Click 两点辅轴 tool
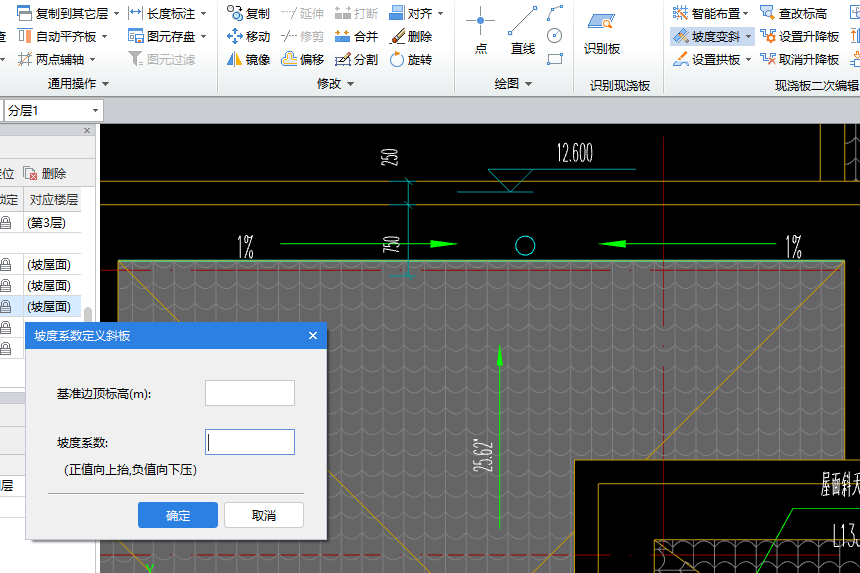The height and width of the screenshot is (573, 860). click(50, 59)
